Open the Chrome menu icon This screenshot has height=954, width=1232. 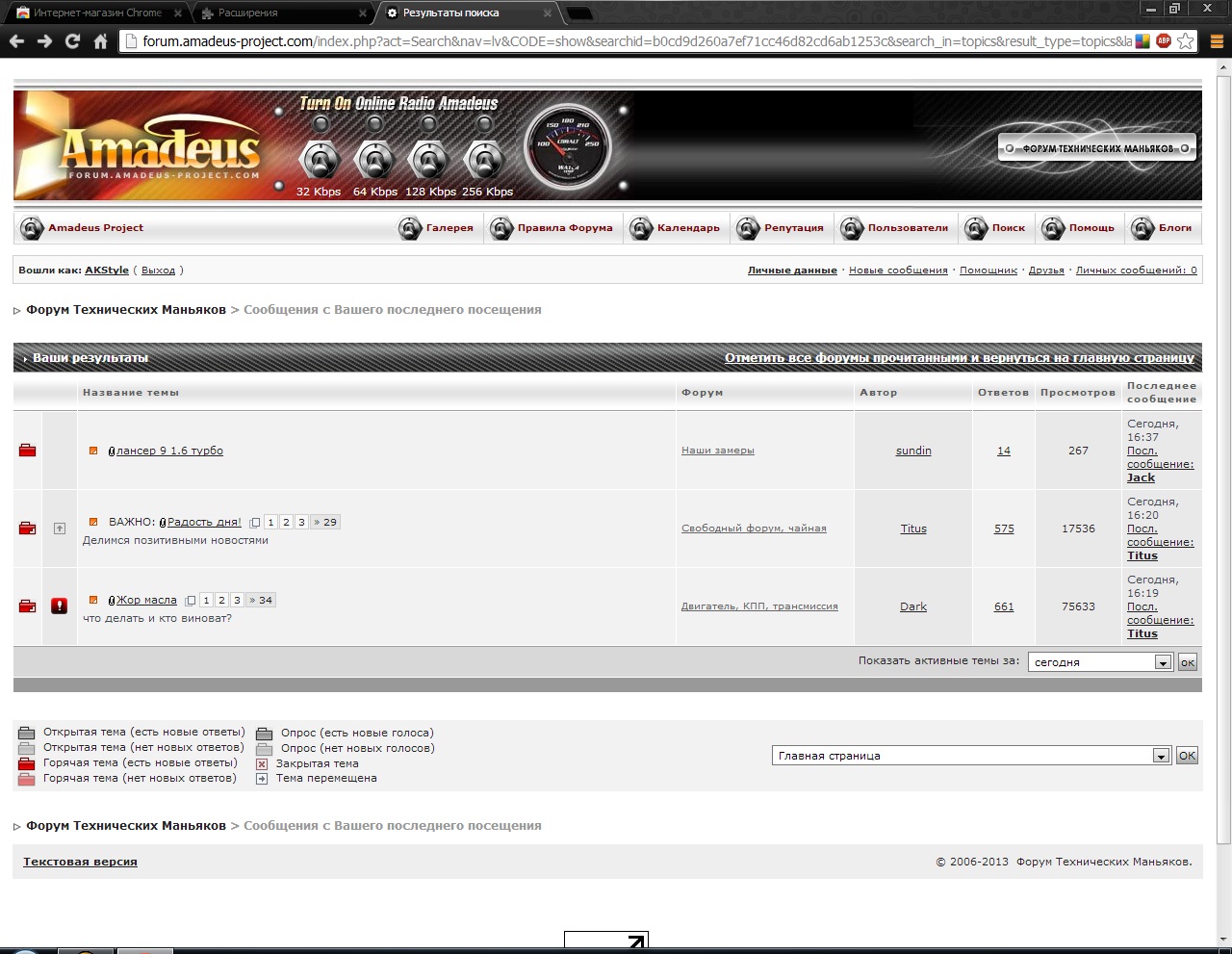click(1217, 41)
